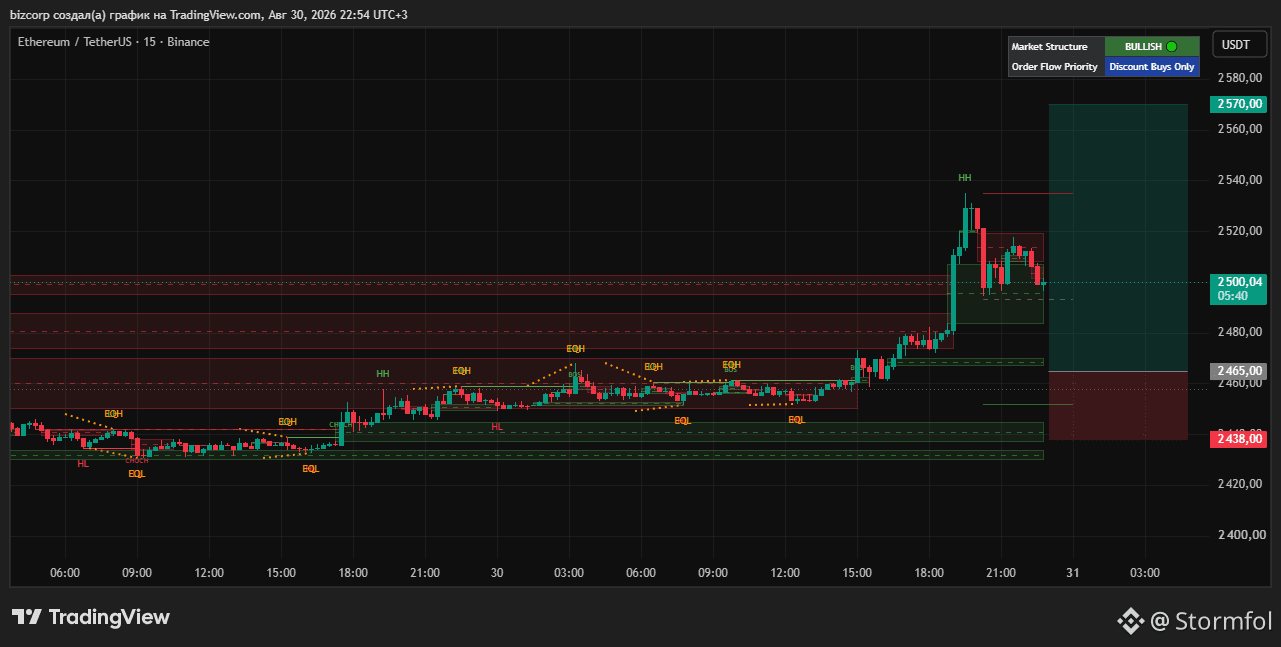Click the TradingView logo
Image resolution: width=1281 pixels, height=647 pixels.
[91, 617]
